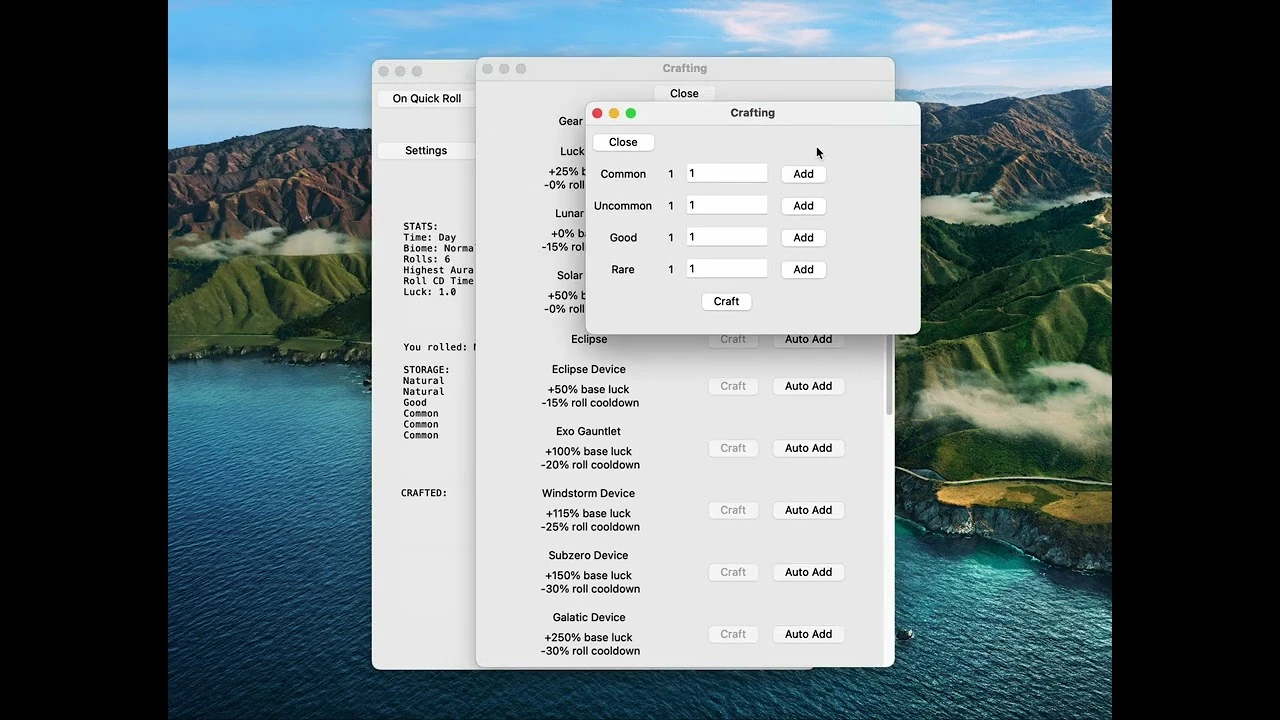Viewport: 1280px width, 720px height.
Task: Click the Close button above the Common row
Action: (623, 142)
